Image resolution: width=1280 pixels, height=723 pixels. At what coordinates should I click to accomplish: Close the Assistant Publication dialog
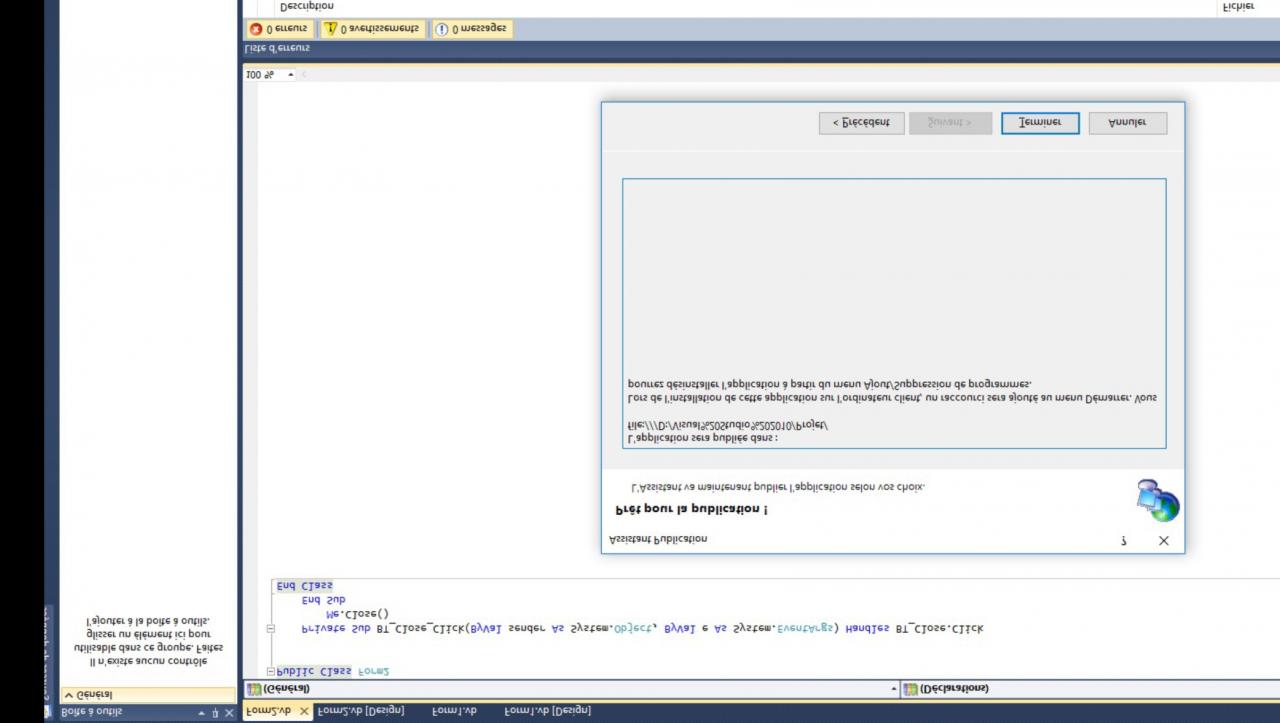[1163, 540]
